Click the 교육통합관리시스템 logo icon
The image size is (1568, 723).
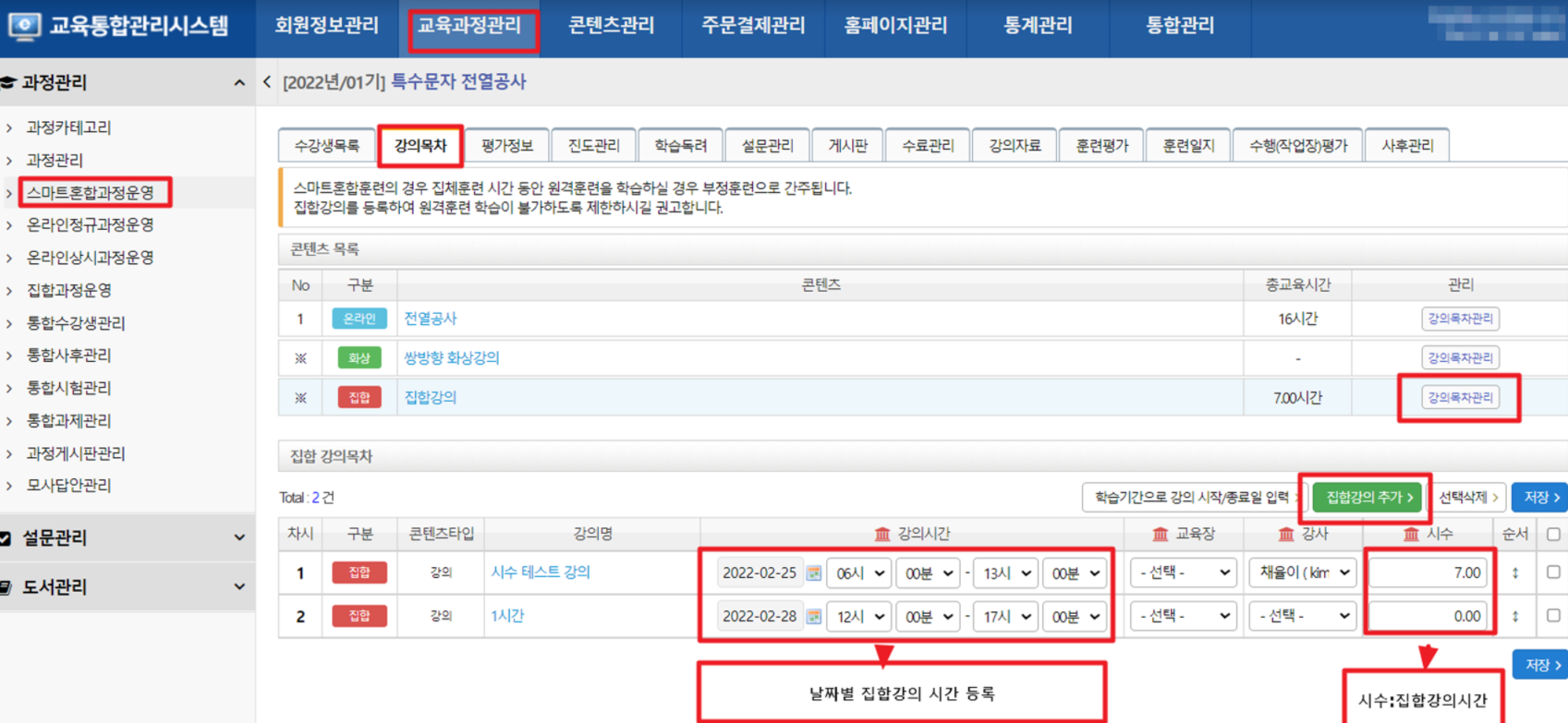24,26
